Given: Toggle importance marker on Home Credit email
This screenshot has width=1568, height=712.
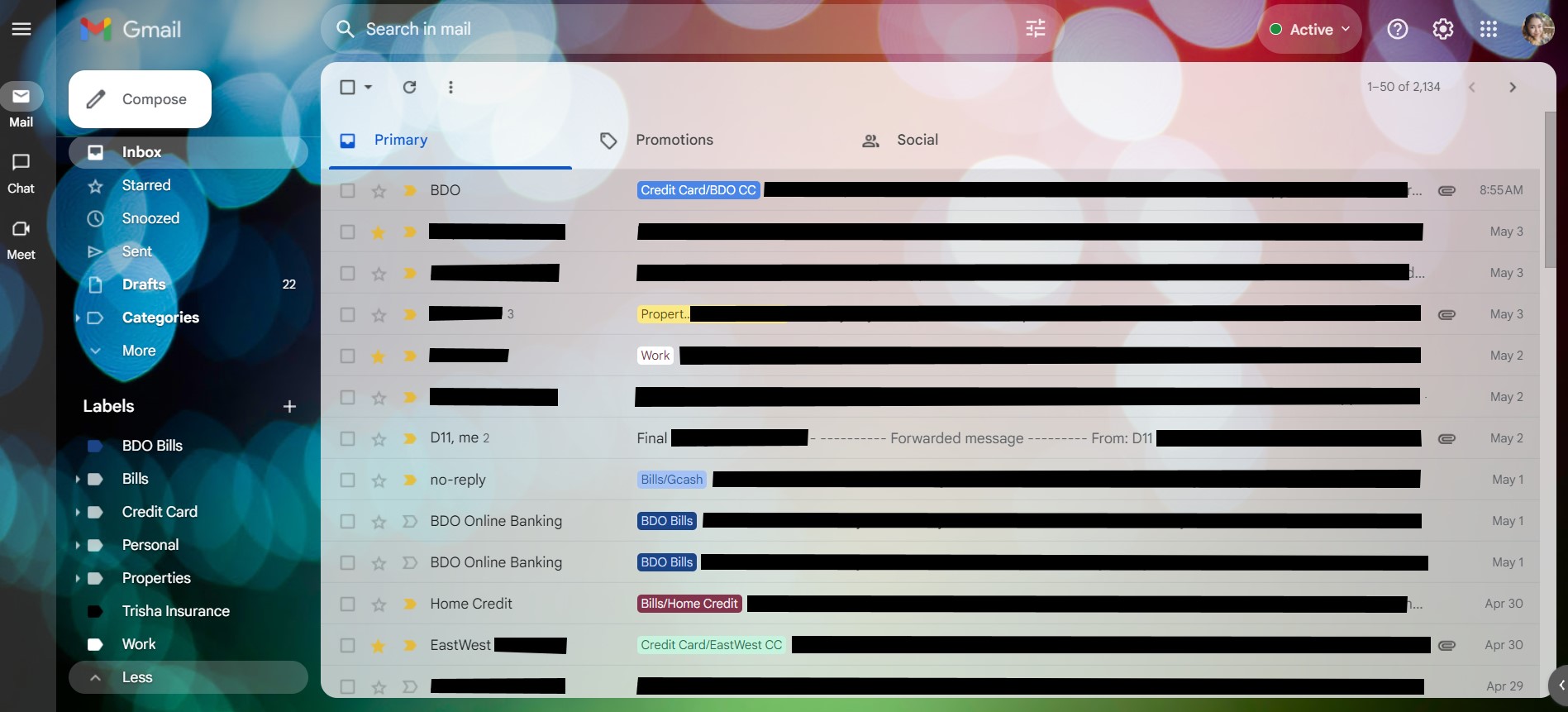Looking at the screenshot, I should pos(409,604).
